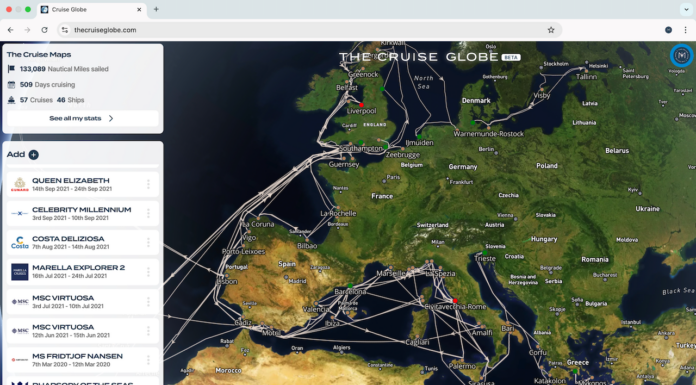Select the Costa Deliziosa cruise entry
The height and width of the screenshot is (385, 696).
pos(83,242)
